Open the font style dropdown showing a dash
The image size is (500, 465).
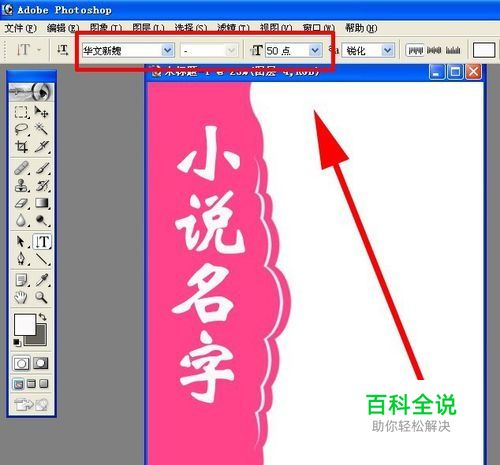(231, 51)
